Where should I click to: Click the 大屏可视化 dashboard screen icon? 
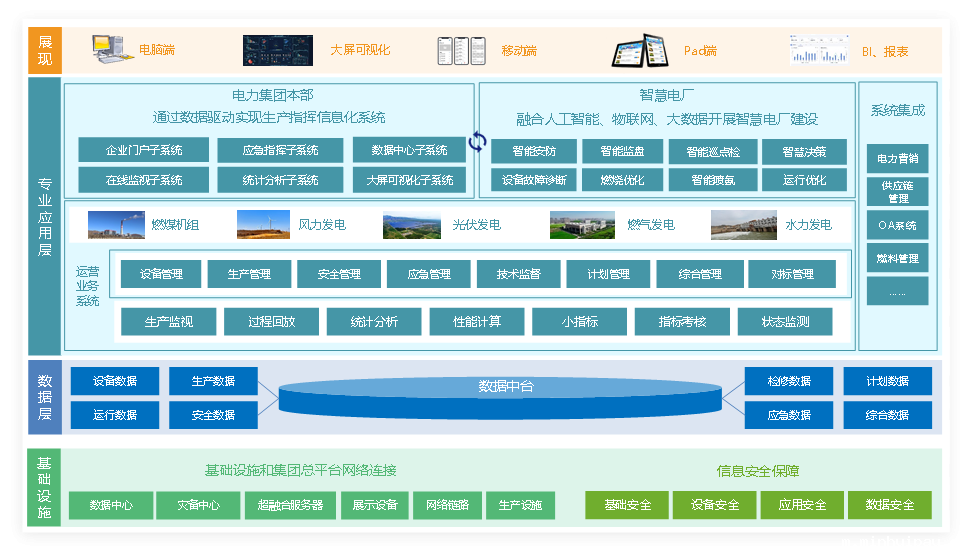pyautogui.click(x=277, y=50)
